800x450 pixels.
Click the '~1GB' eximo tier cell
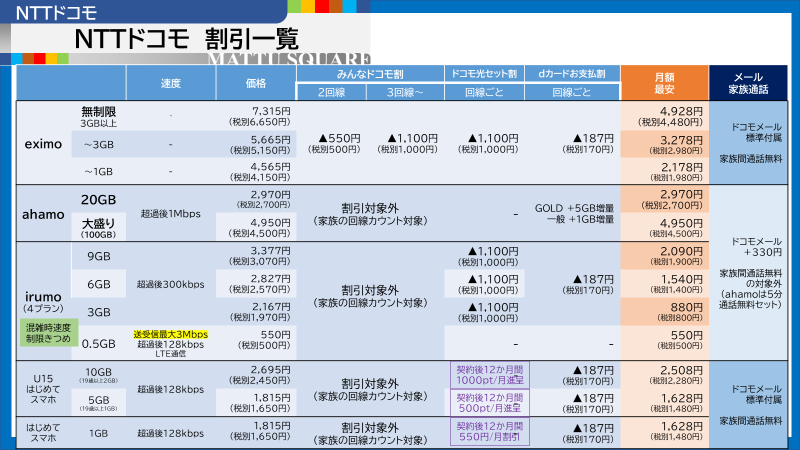coord(98,172)
